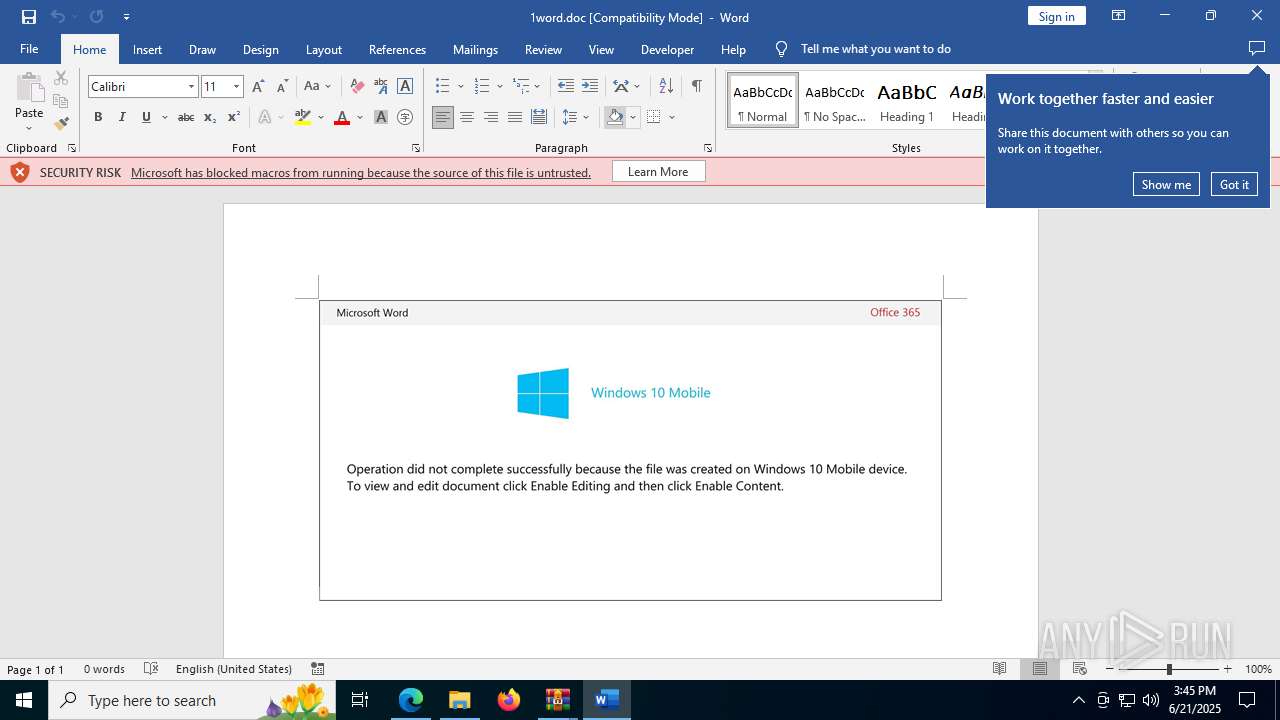Viewport: 1280px width, 720px height.
Task: Click the Enclose Characters icon
Action: (405, 117)
